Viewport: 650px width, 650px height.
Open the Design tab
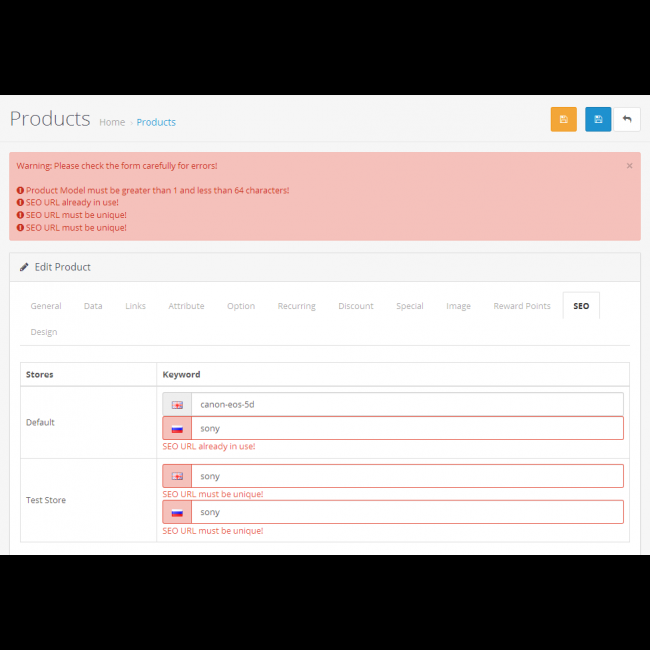tap(44, 332)
